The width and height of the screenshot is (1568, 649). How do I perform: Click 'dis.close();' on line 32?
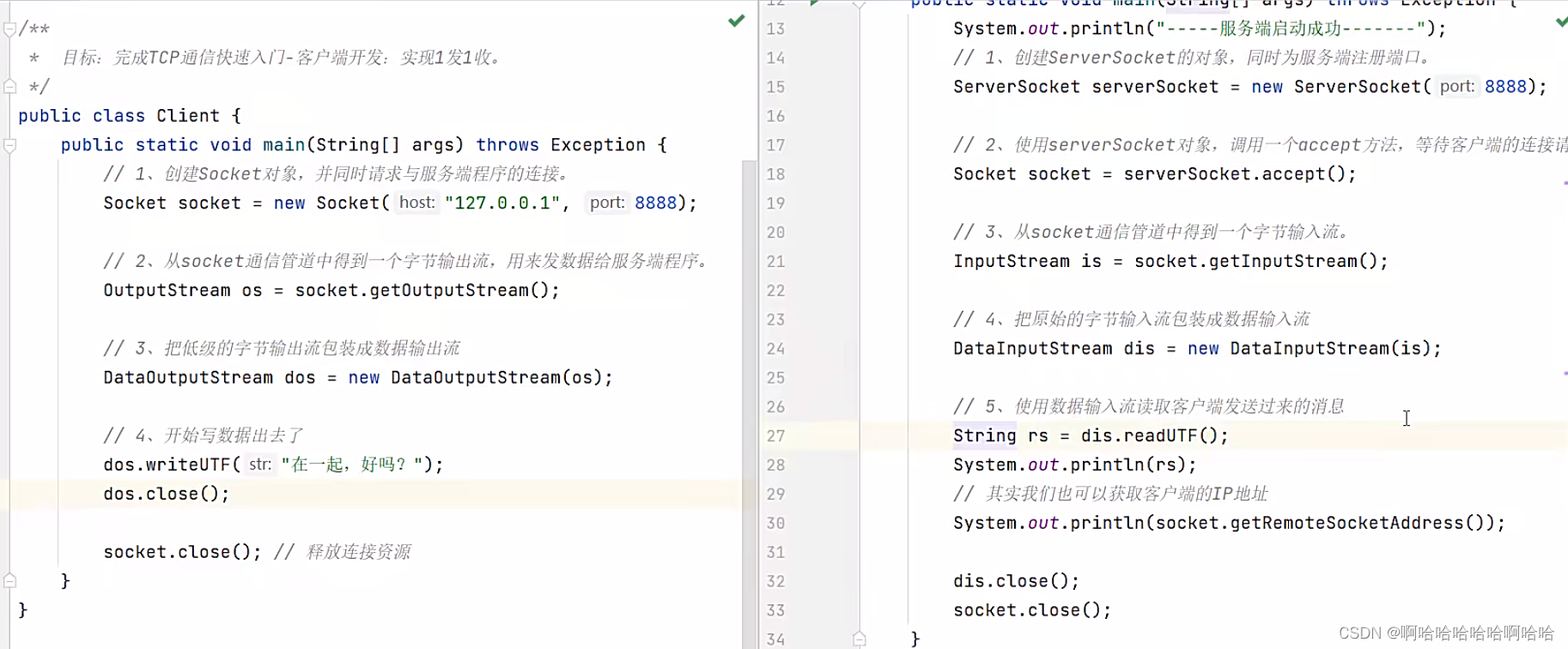click(1017, 581)
